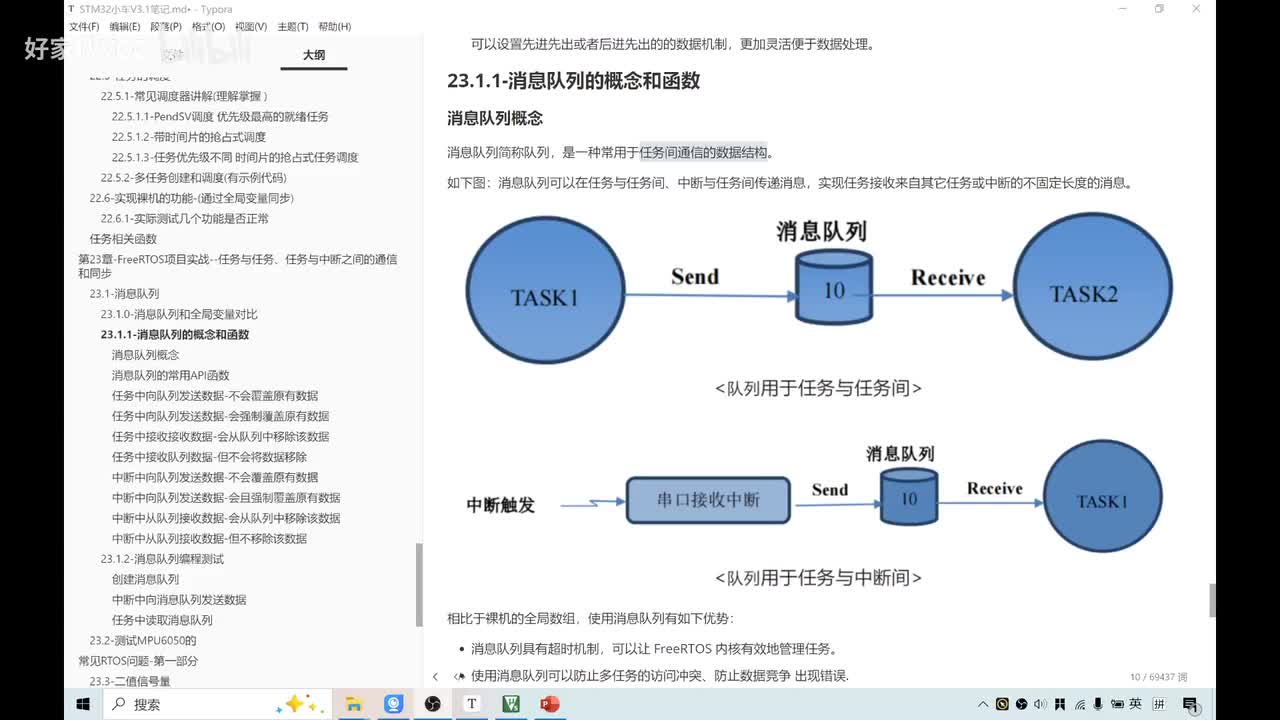1280x720 pixels.
Task: Go to outline entry 常见RTOS问题-第一部分
Action: [138, 661]
